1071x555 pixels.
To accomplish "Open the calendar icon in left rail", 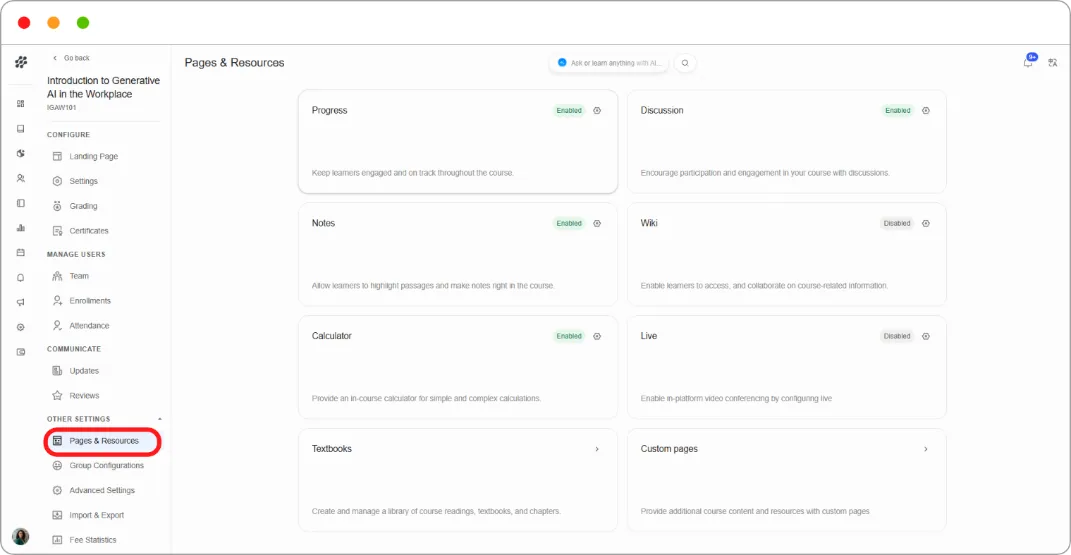I will 20,253.
